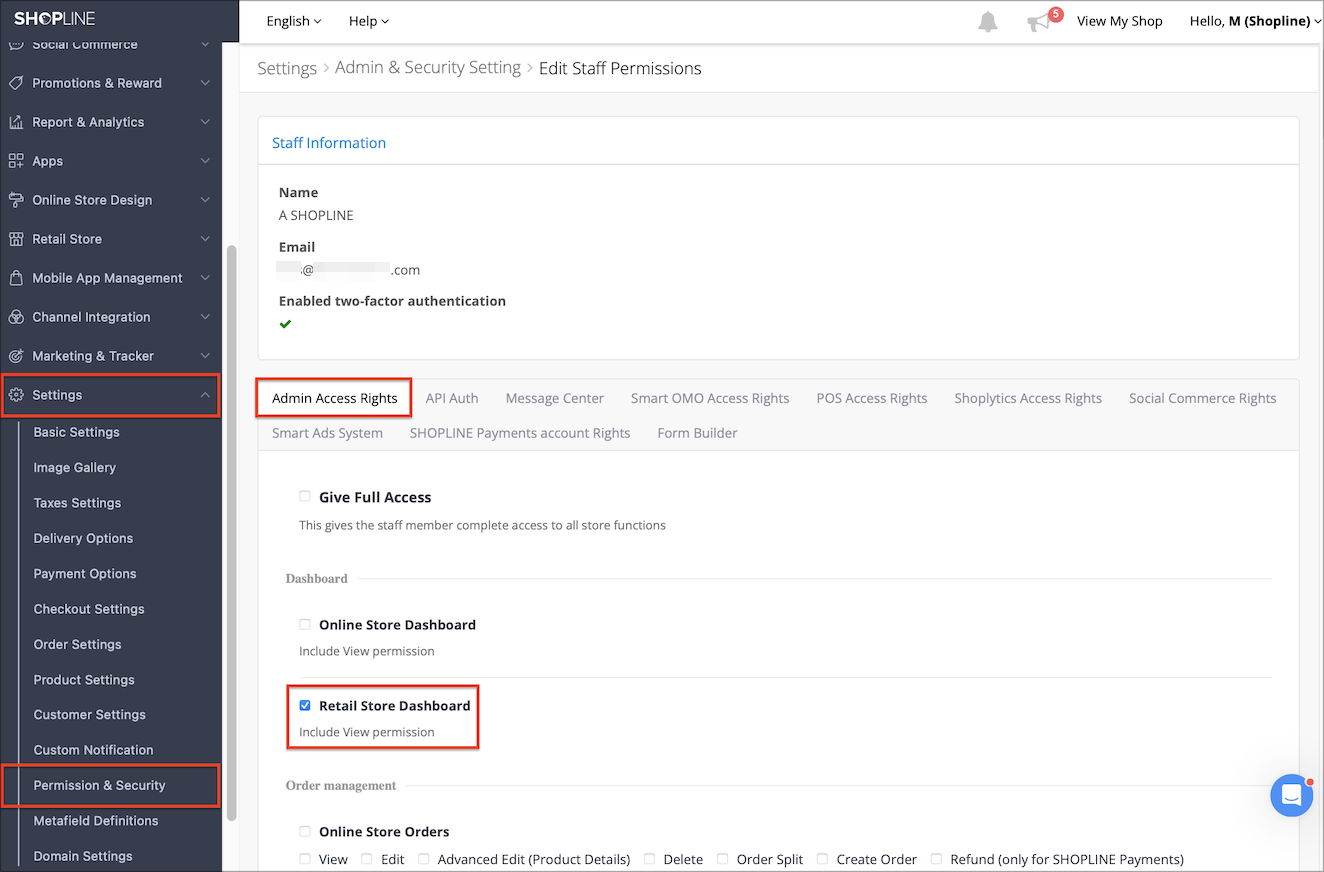The width and height of the screenshot is (1324, 872).
Task: Go to Admin & Security Setting breadcrumb
Action: [x=428, y=68]
